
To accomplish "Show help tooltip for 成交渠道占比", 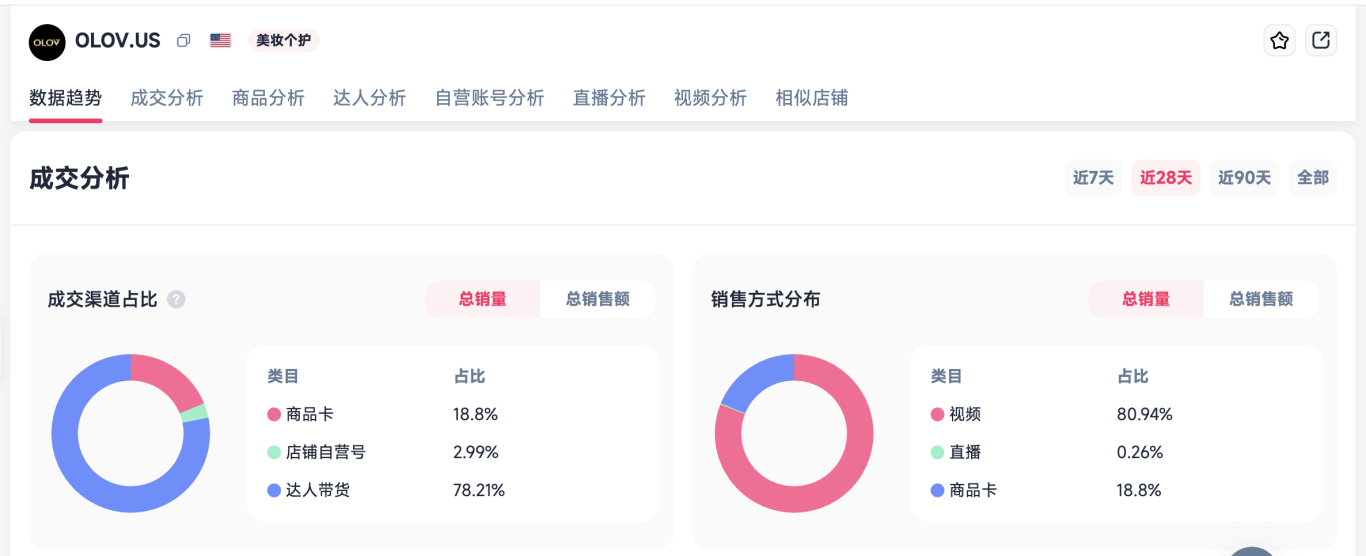I will 176,299.
